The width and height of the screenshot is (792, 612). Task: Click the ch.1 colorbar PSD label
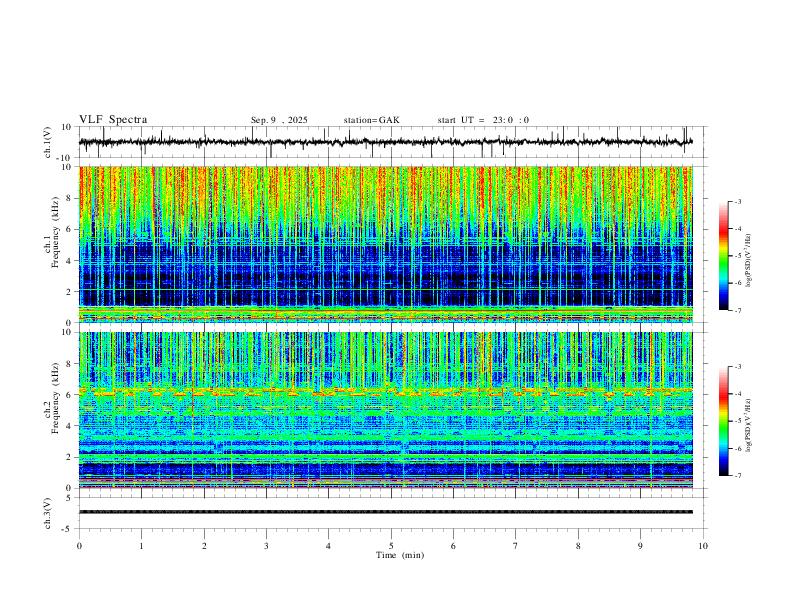tap(750, 261)
